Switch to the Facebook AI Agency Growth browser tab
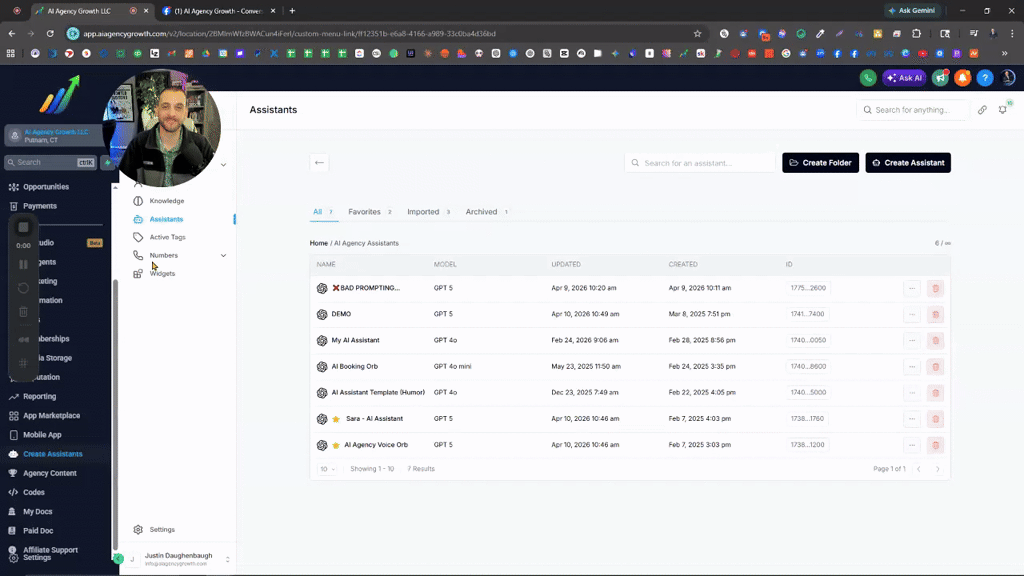This screenshot has width=1024, height=576. tap(219, 11)
